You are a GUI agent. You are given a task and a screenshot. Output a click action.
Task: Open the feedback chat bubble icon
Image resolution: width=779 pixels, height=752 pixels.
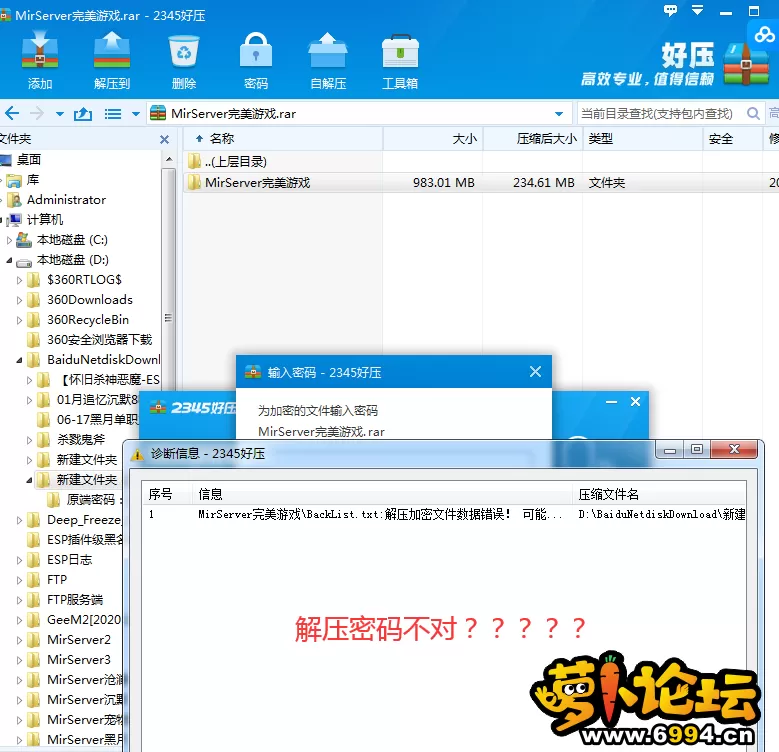[x=670, y=10]
